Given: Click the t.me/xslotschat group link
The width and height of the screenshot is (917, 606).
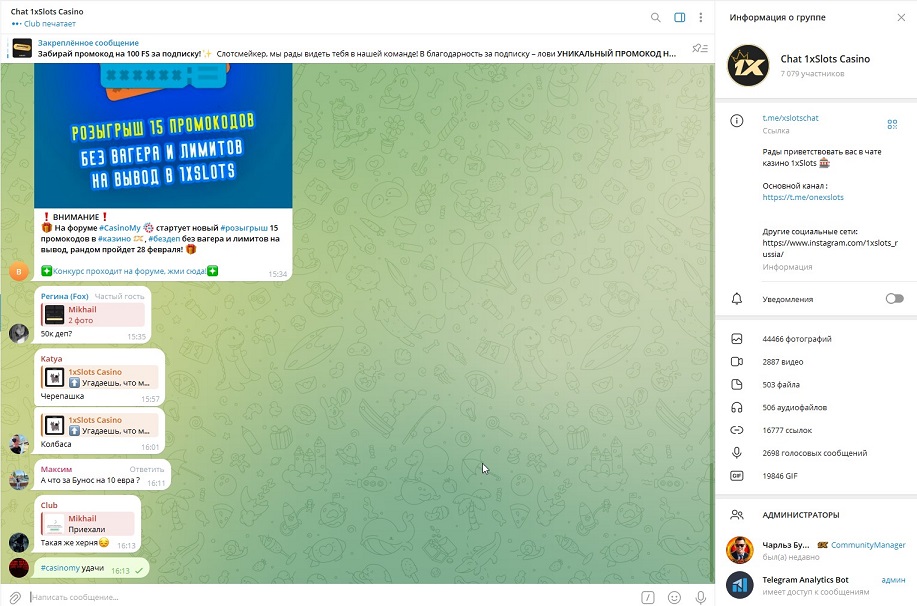Looking at the screenshot, I should tap(790, 118).
